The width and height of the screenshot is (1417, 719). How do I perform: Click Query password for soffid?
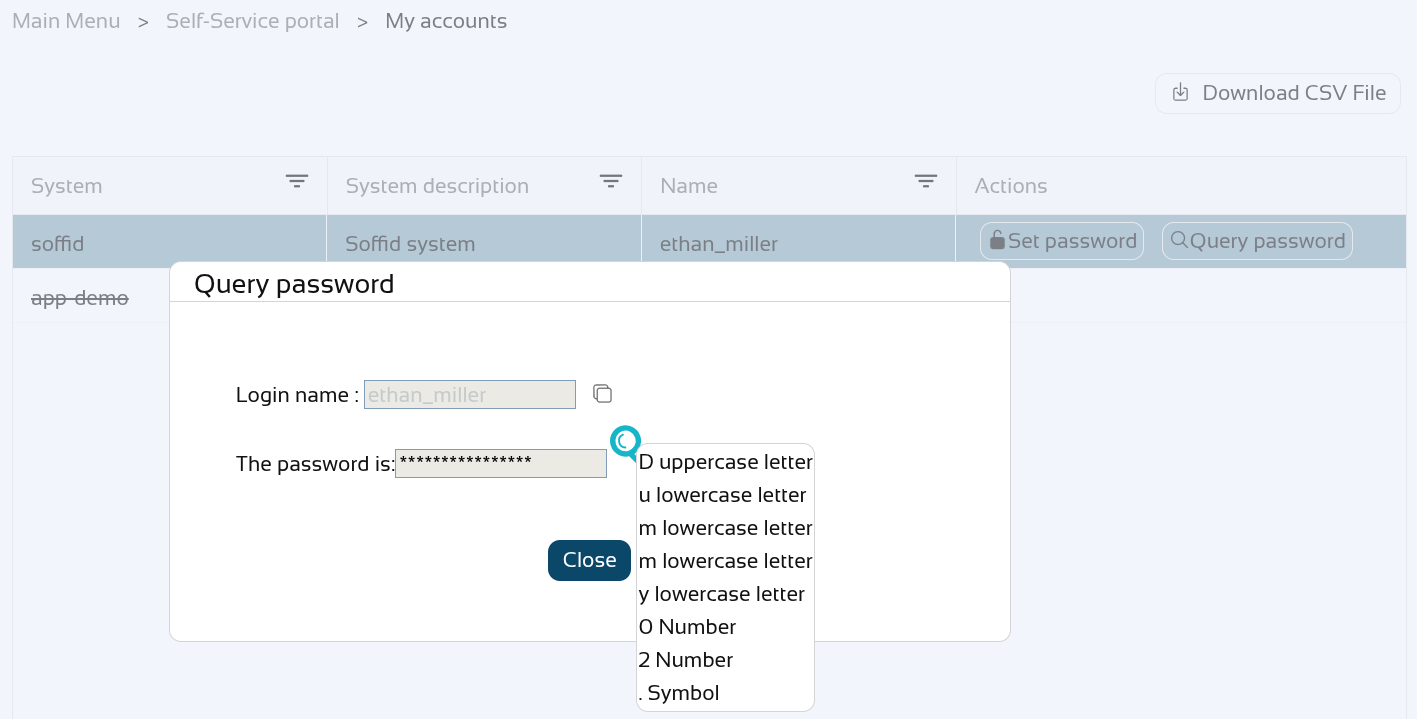[1257, 241]
